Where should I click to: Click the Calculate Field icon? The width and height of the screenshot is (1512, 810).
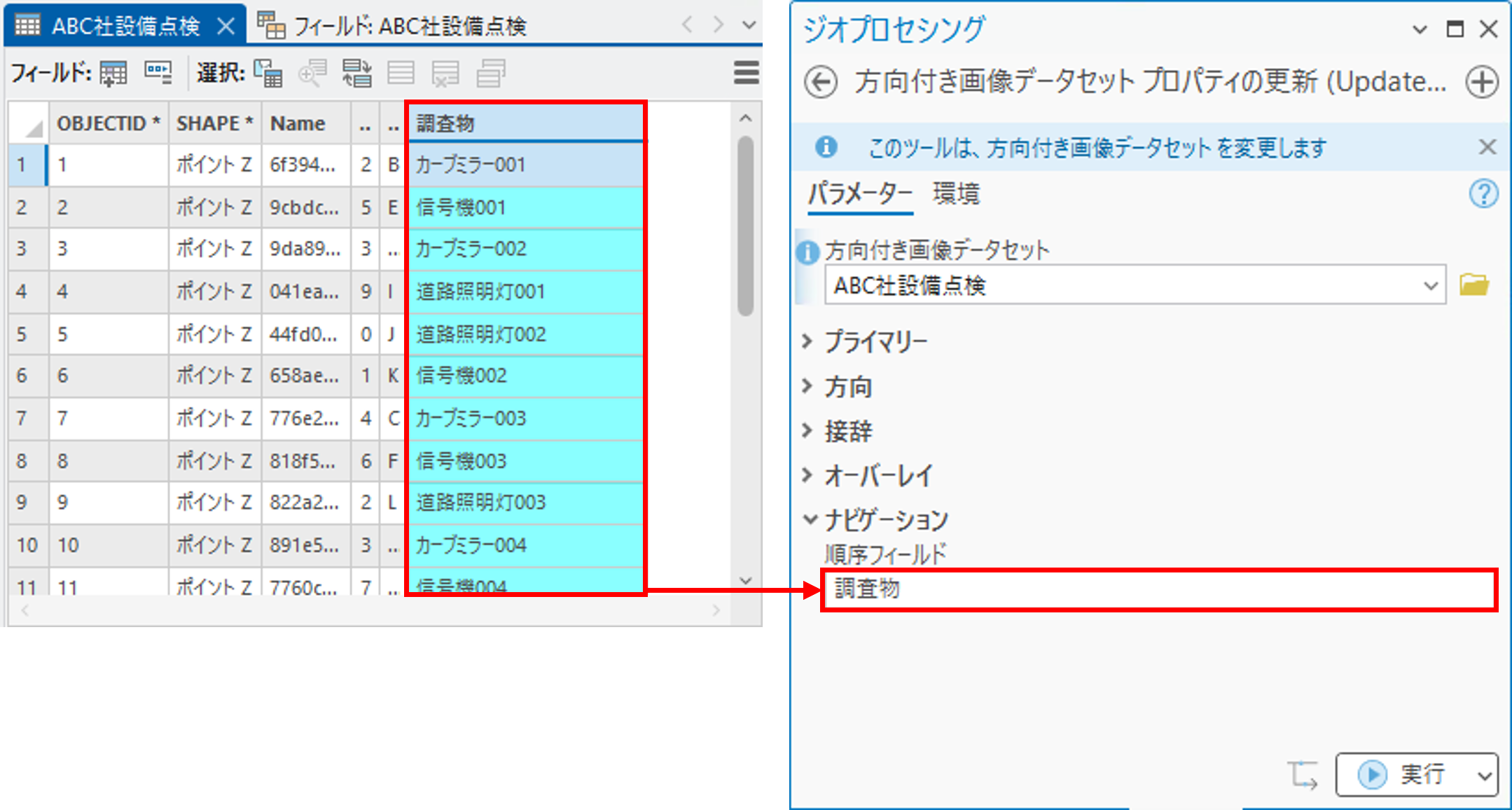(x=158, y=73)
